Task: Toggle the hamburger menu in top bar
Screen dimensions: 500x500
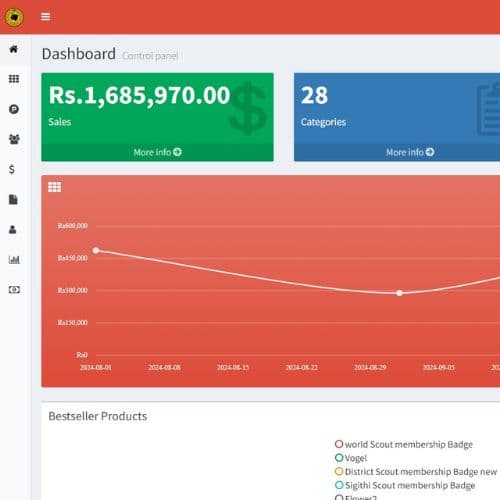Action: coord(46,16)
